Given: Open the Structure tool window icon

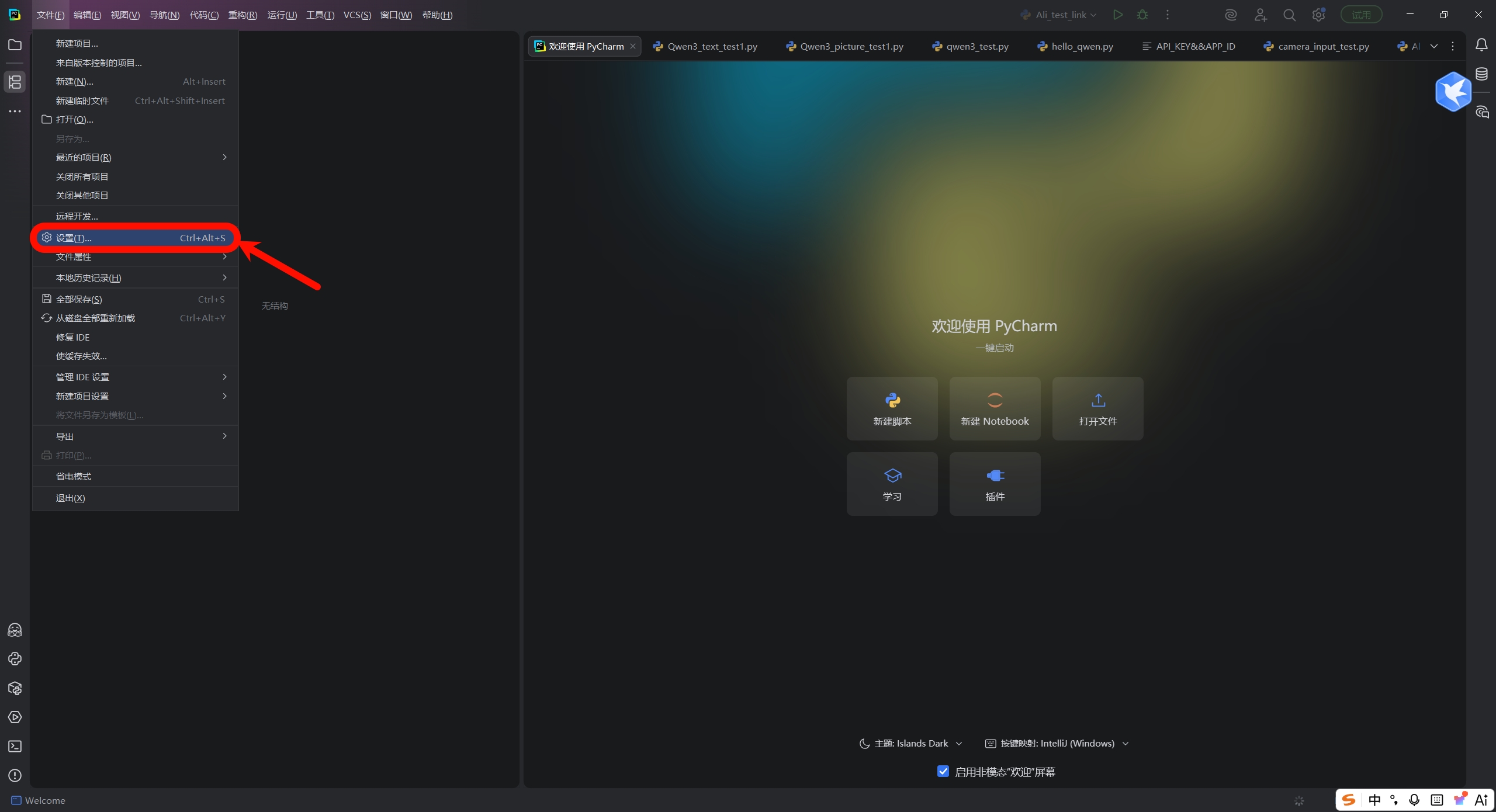Looking at the screenshot, I should pyautogui.click(x=15, y=82).
